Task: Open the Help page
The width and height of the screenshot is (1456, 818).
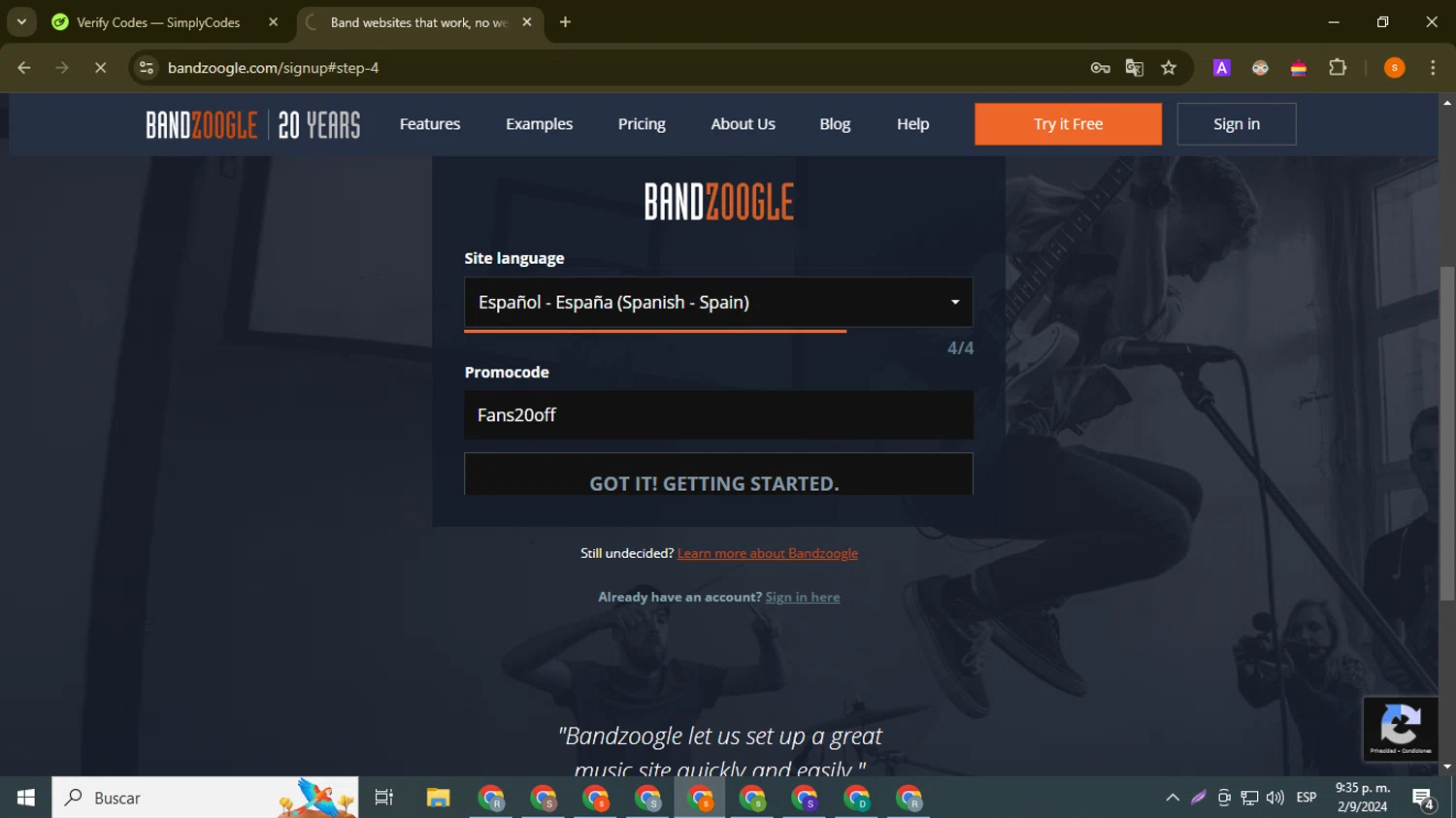Action: pyautogui.click(x=912, y=124)
